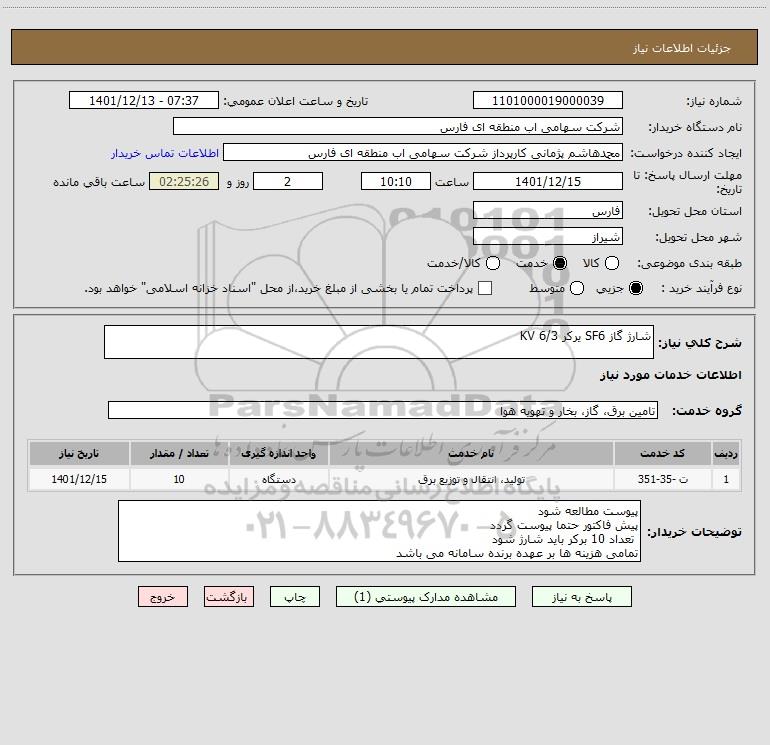Select the کالا radio button

pos(611,263)
